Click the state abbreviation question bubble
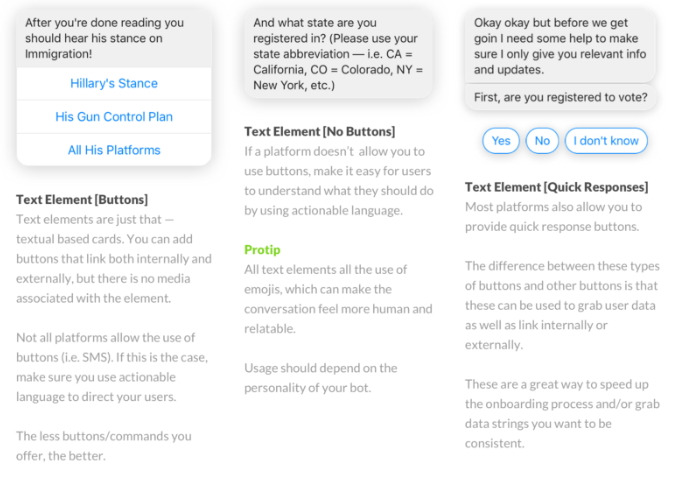Viewport: 681px width, 479px height. click(338, 54)
